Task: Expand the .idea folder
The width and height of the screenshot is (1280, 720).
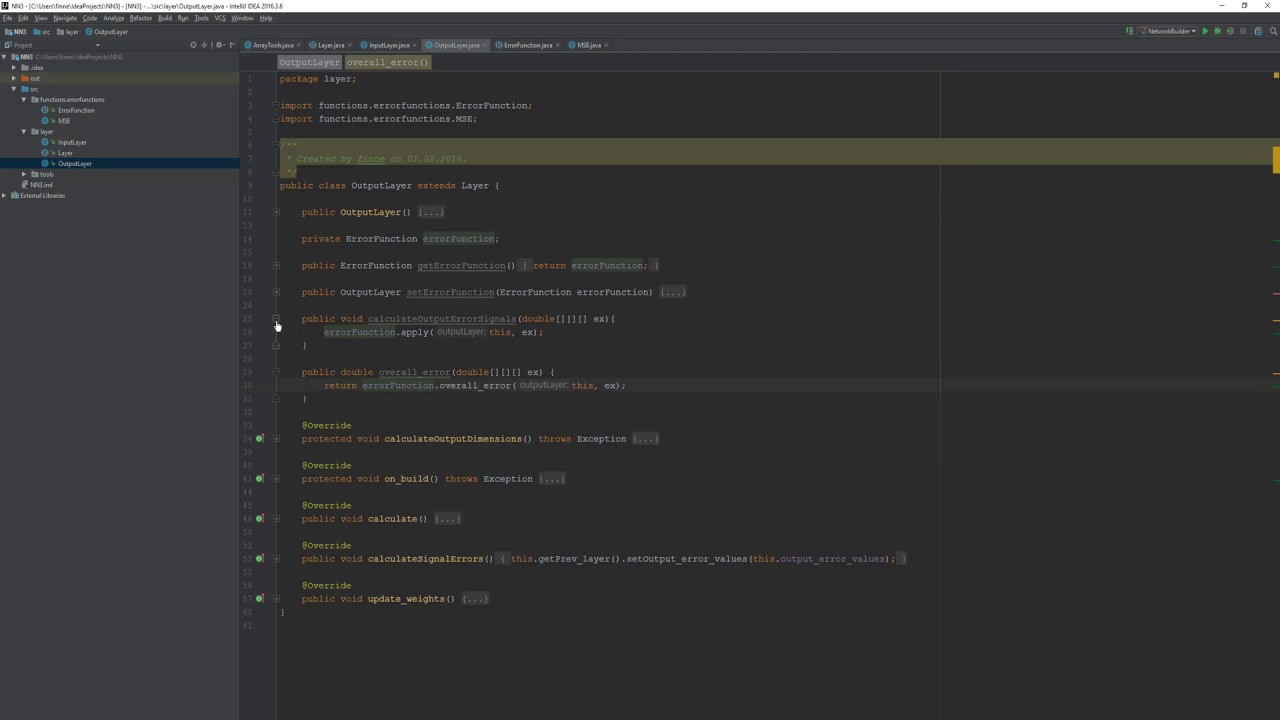Action: click(14, 67)
